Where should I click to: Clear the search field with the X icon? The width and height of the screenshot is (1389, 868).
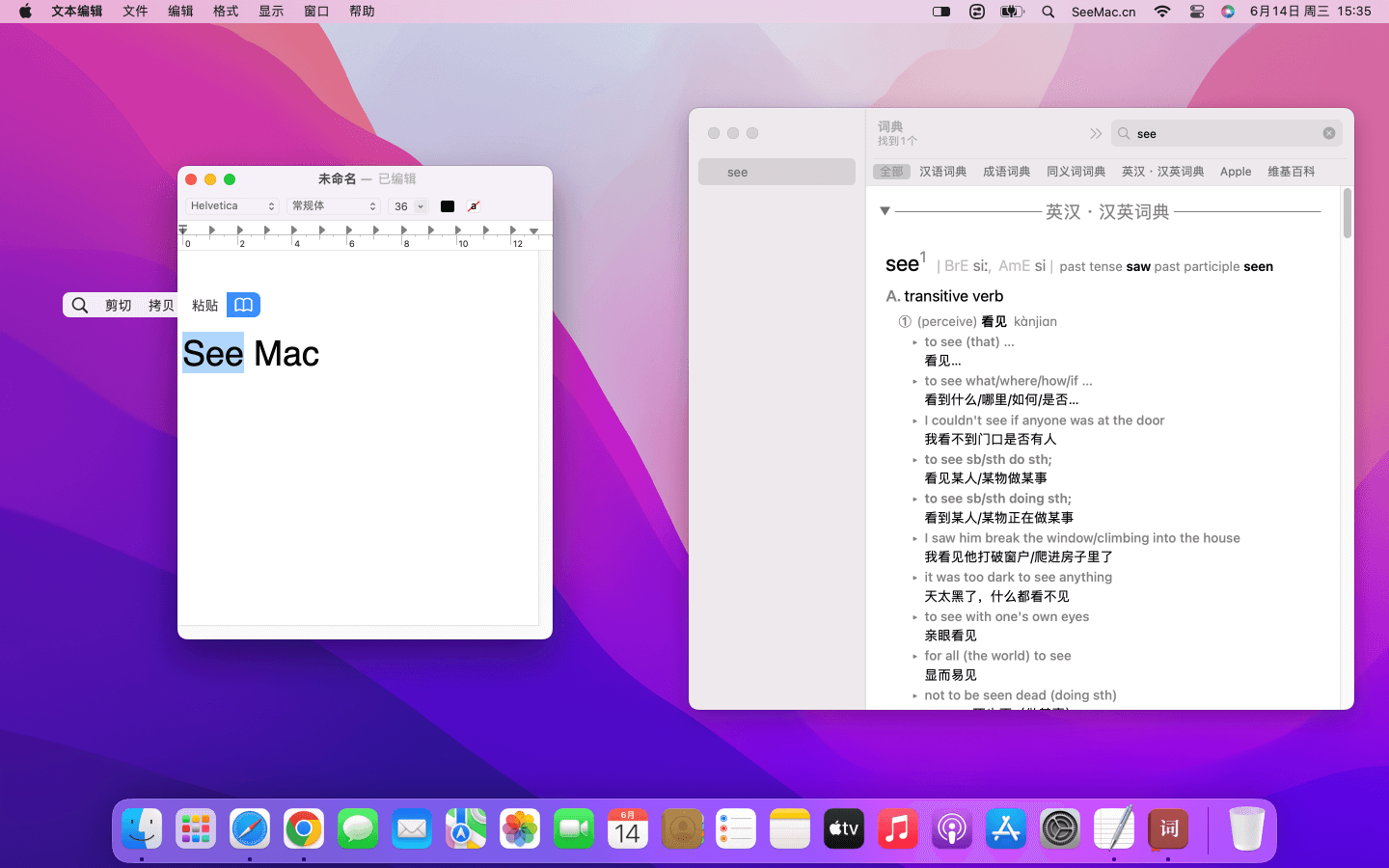[x=1328, y=133]
